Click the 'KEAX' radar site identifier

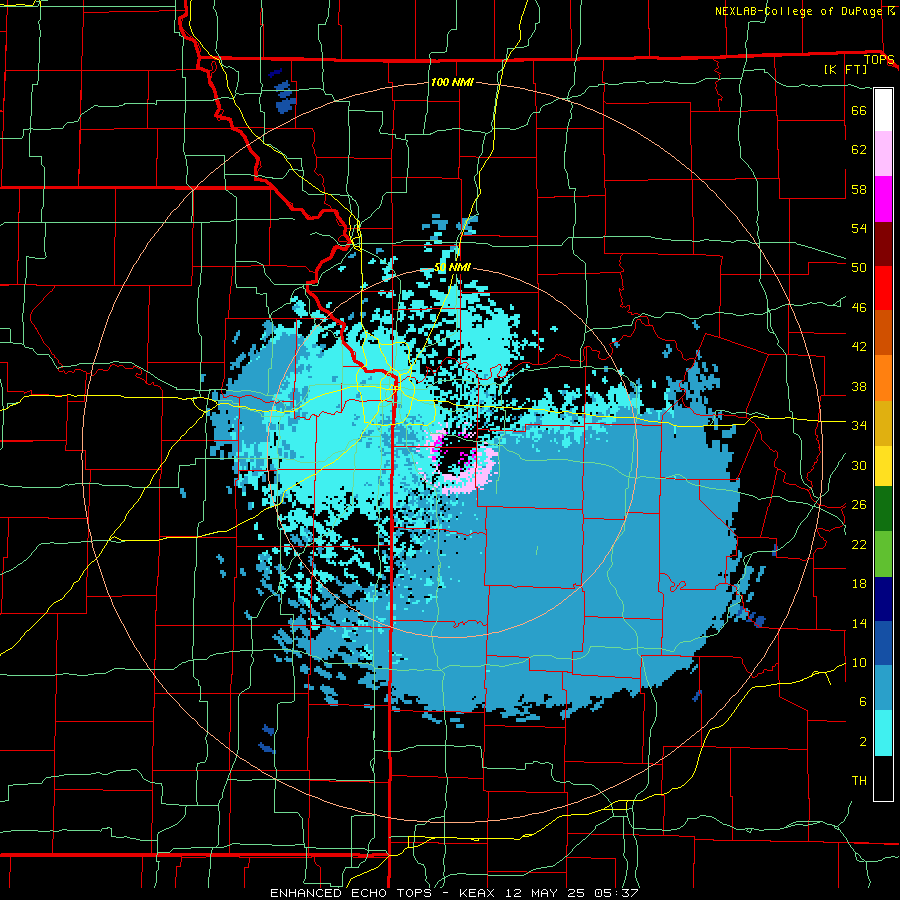tap(479, 893)
